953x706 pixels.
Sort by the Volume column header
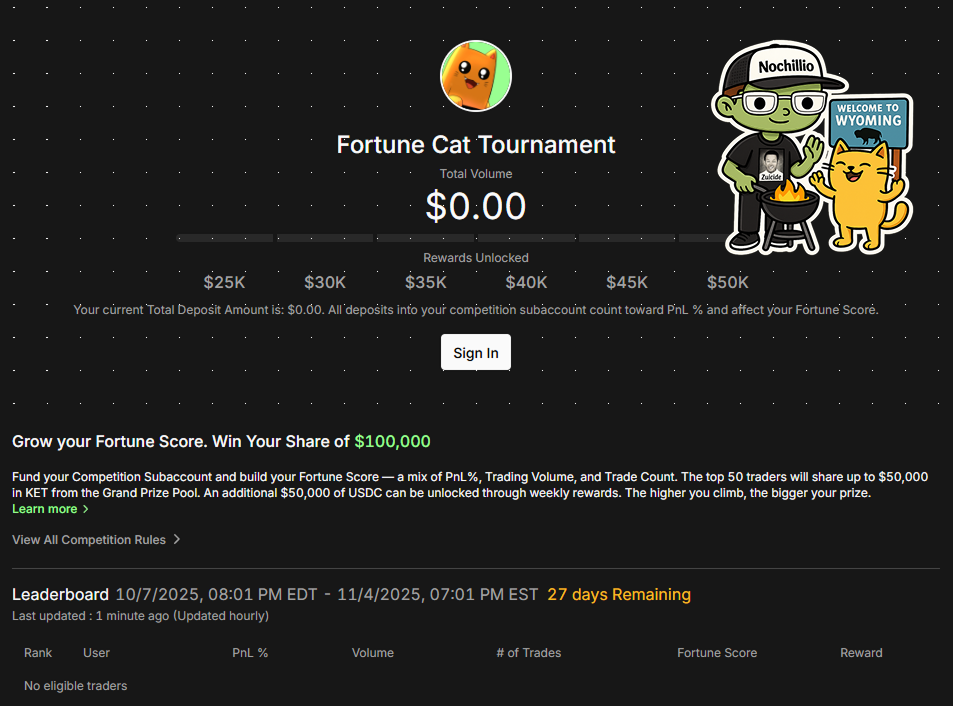coord(373,653)
